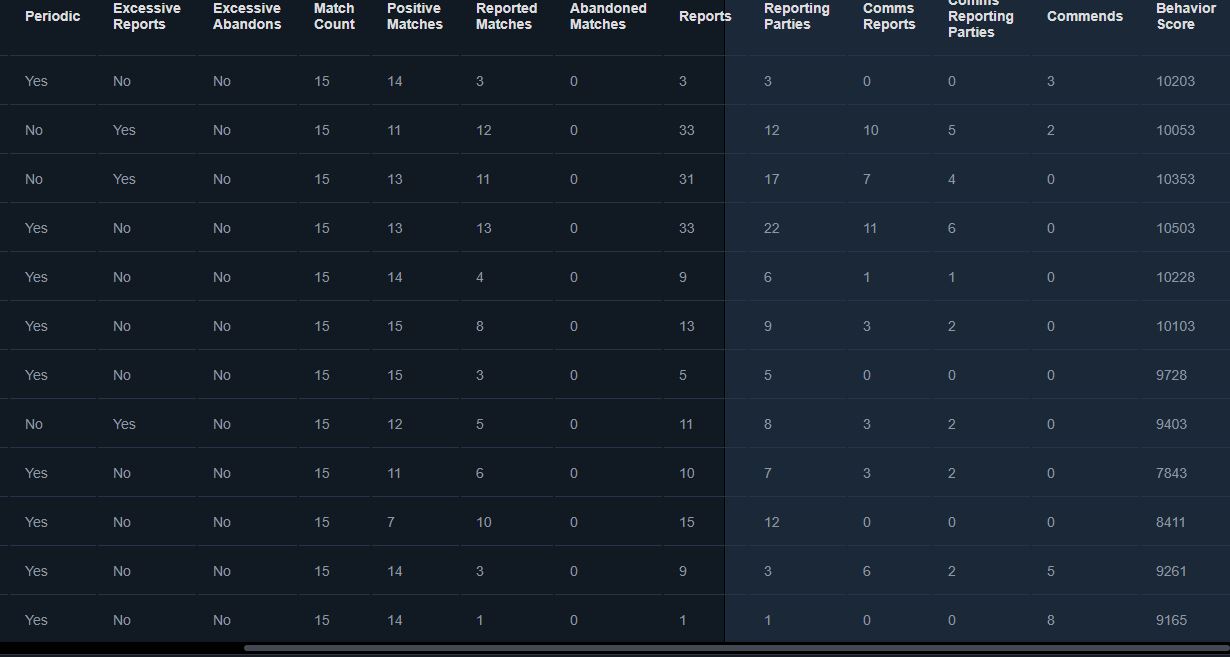This screenshot has width=1230, height=657.
Task: Click Comms Reports 6 in 9261 row
Action: (x=867, y=571)
